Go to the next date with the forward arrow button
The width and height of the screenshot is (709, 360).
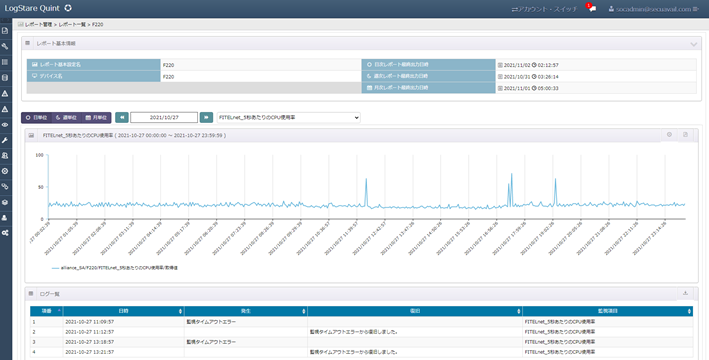click(206, 118)
